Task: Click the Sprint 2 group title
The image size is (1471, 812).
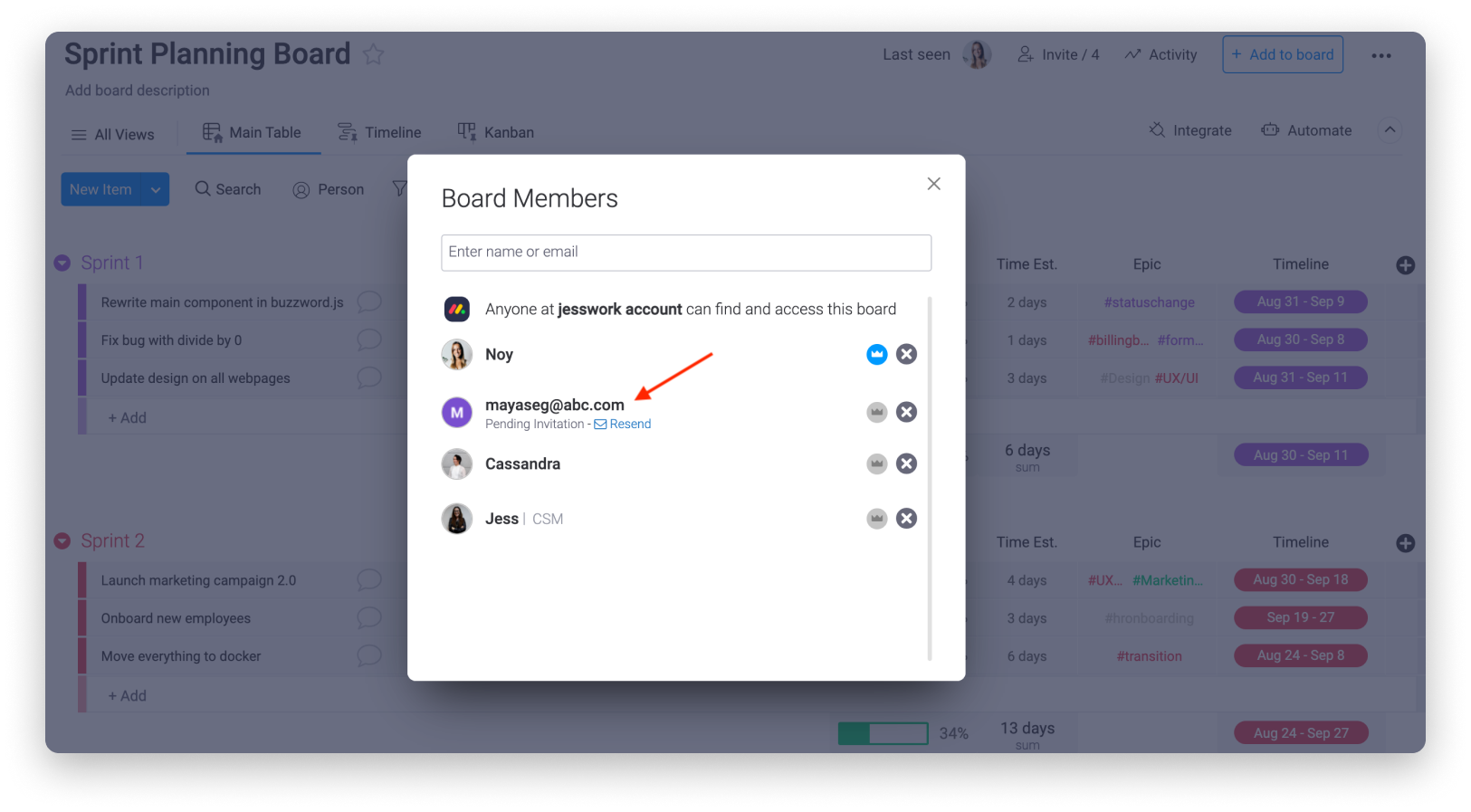Action: (112, 540)
